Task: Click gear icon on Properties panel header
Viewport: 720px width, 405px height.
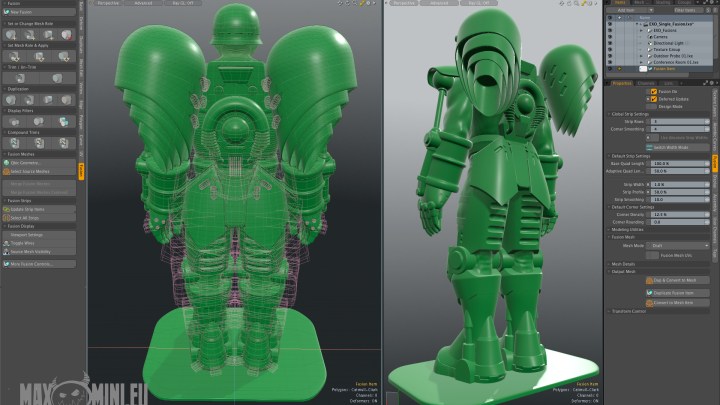Action: pos(711,83)
